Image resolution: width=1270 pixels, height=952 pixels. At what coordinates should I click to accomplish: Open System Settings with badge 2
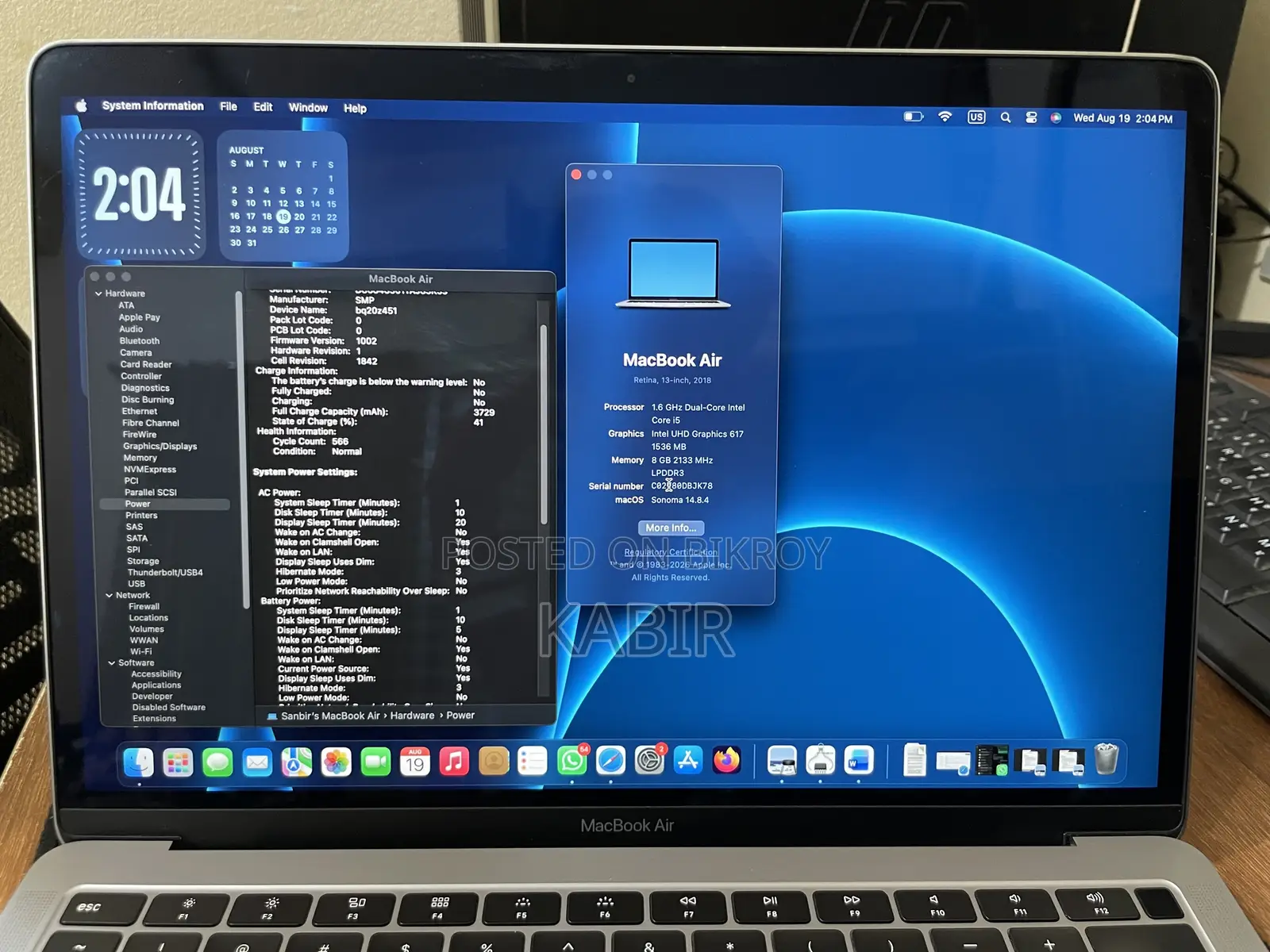point(649,761)
